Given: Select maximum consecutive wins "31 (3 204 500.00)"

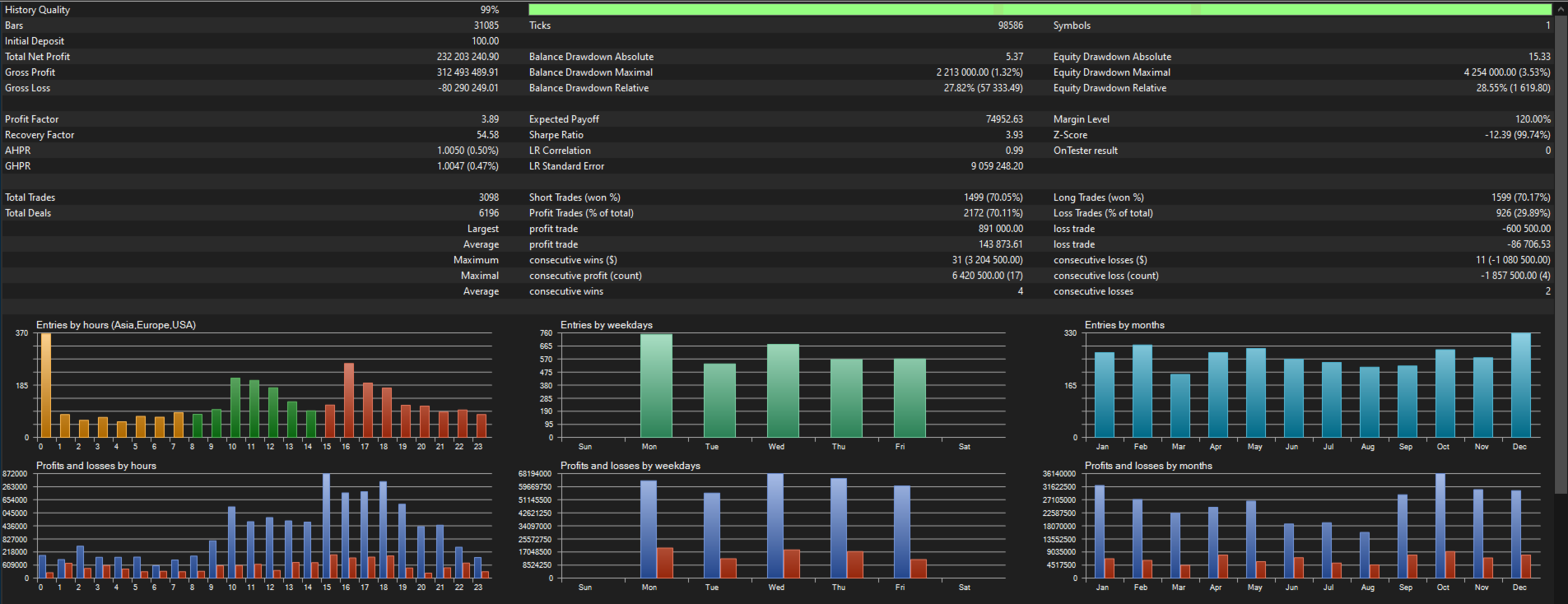Looking at the screenshot, I should tap(988, 260).
